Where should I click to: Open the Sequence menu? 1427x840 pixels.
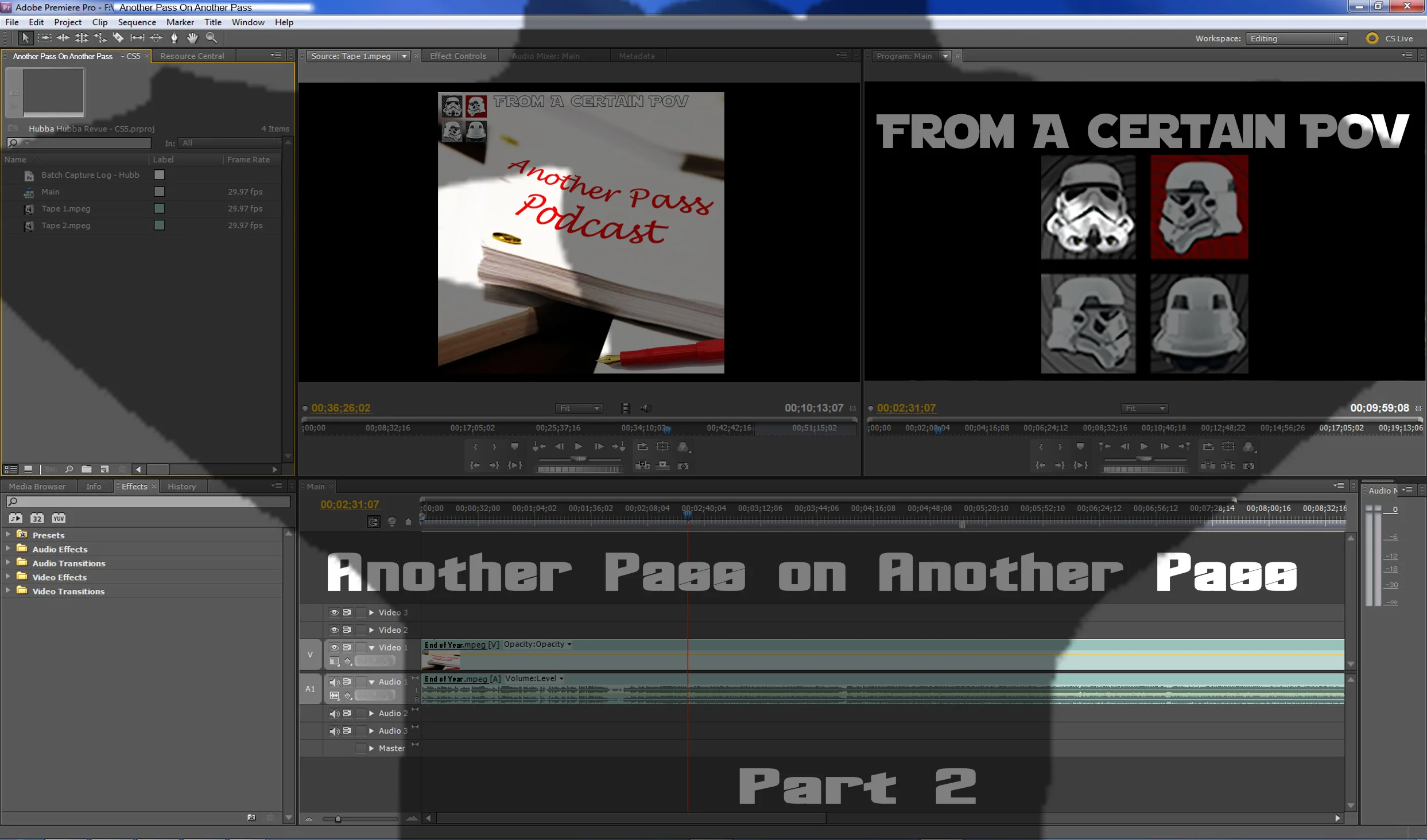point(137,22)
